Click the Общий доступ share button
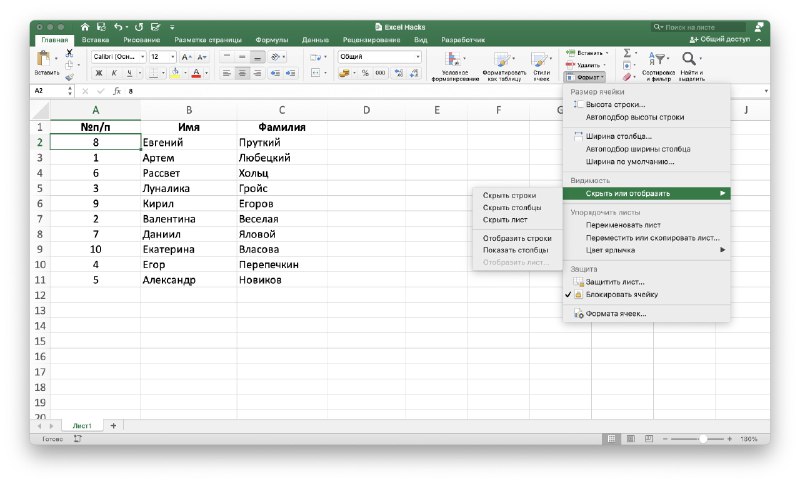 click(719, 39)
